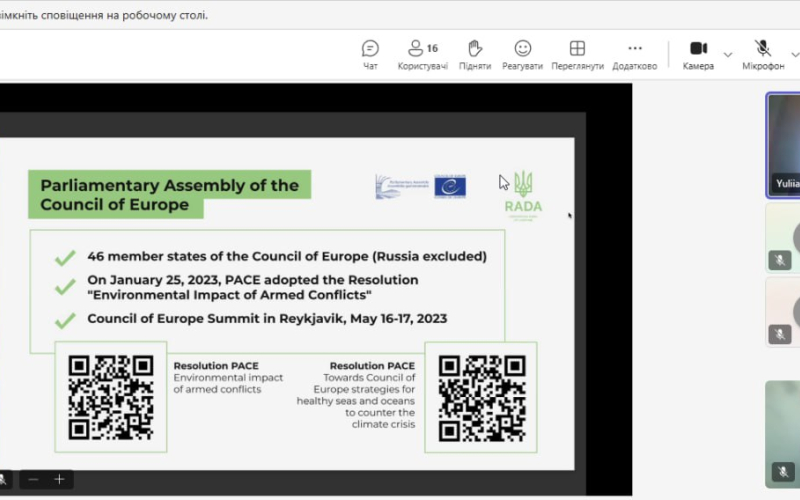Click the RADA trident logo on slide
Viewport: 800px width, 500px height.
(x=523, y=195)
